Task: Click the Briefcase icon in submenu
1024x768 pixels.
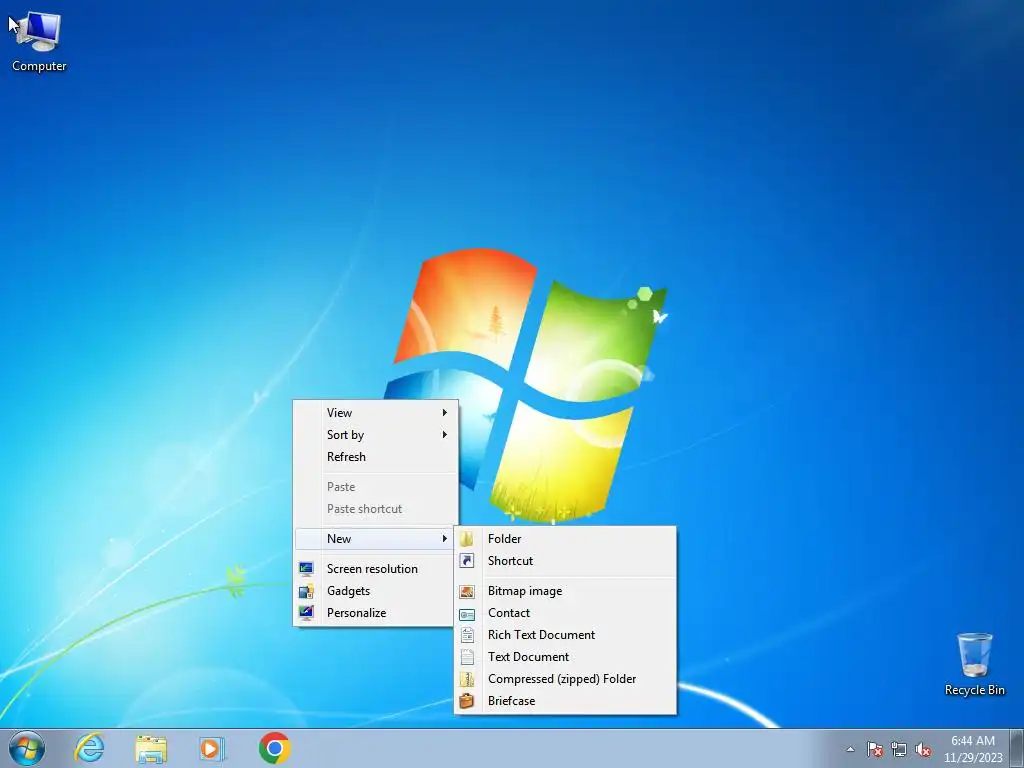Action: (x=467, y=701)
